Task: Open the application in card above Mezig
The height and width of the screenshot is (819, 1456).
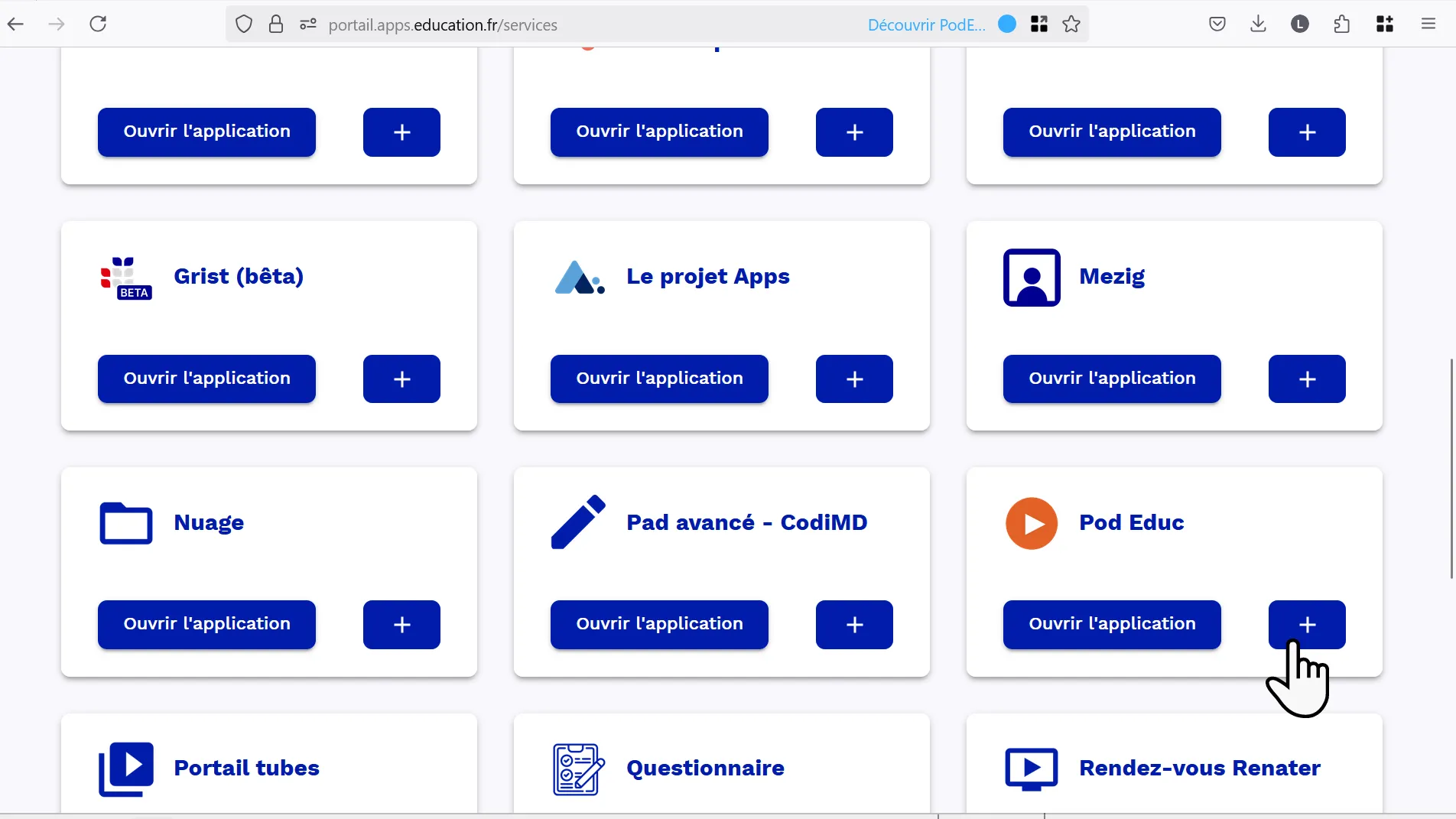Action: 1112,132
